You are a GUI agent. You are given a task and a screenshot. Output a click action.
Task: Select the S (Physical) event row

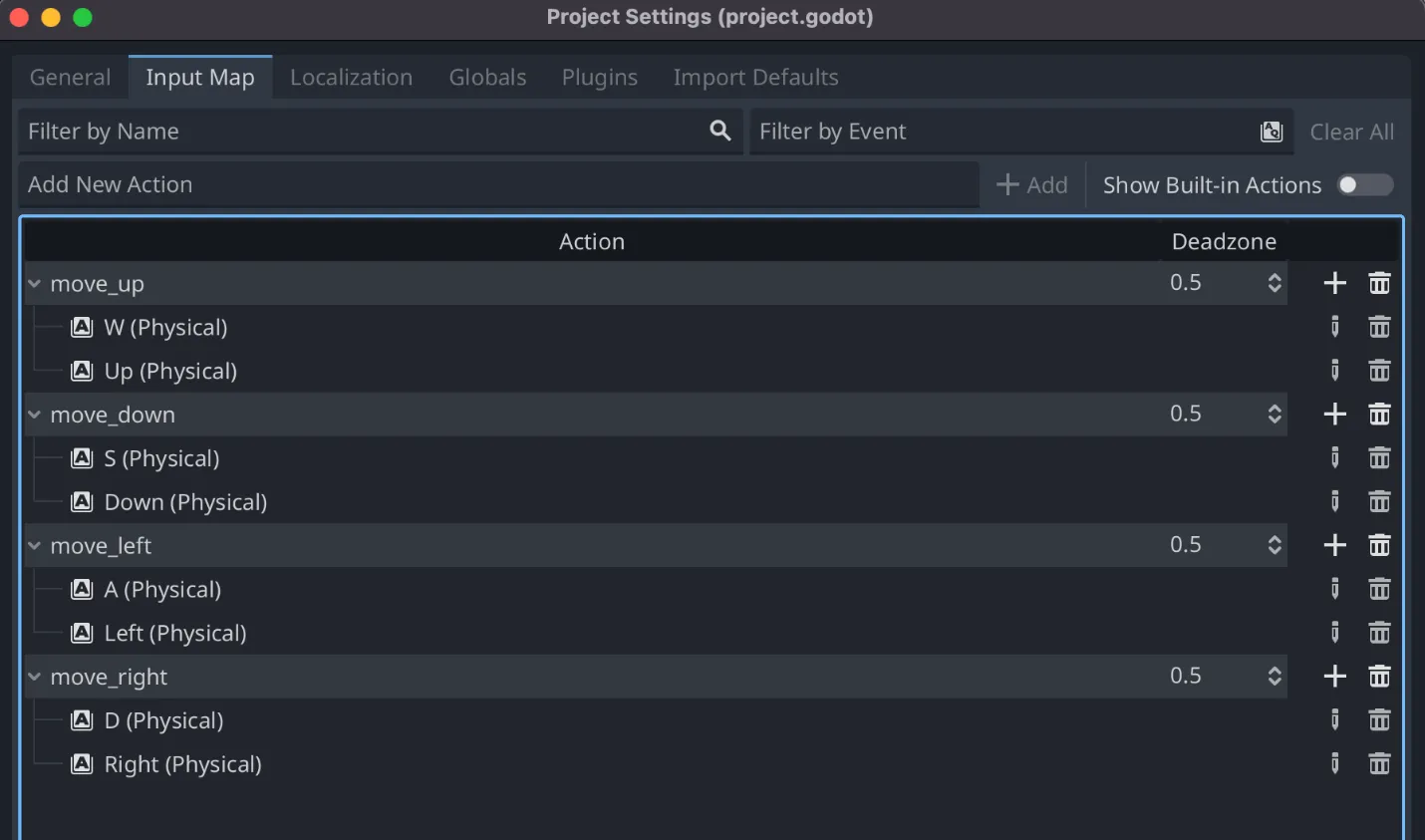click(161, 458)
